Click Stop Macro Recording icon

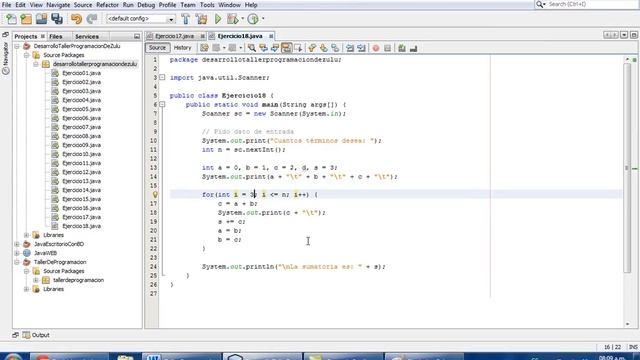tap(387, 48)
